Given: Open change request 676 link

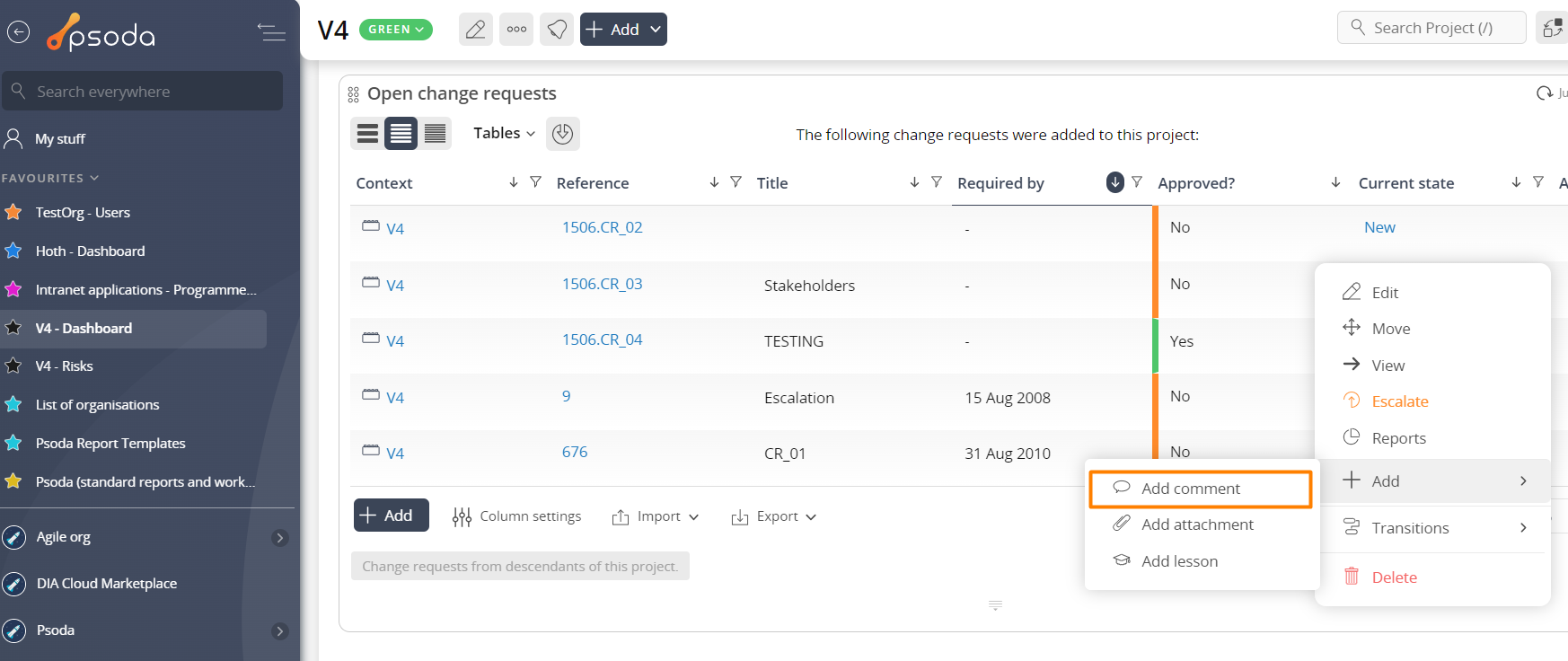Looking at the screenshot, I should [575, 452].
